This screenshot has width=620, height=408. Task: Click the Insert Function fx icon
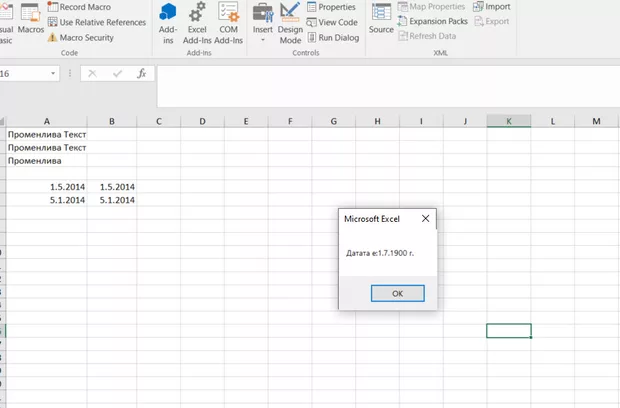142,74
